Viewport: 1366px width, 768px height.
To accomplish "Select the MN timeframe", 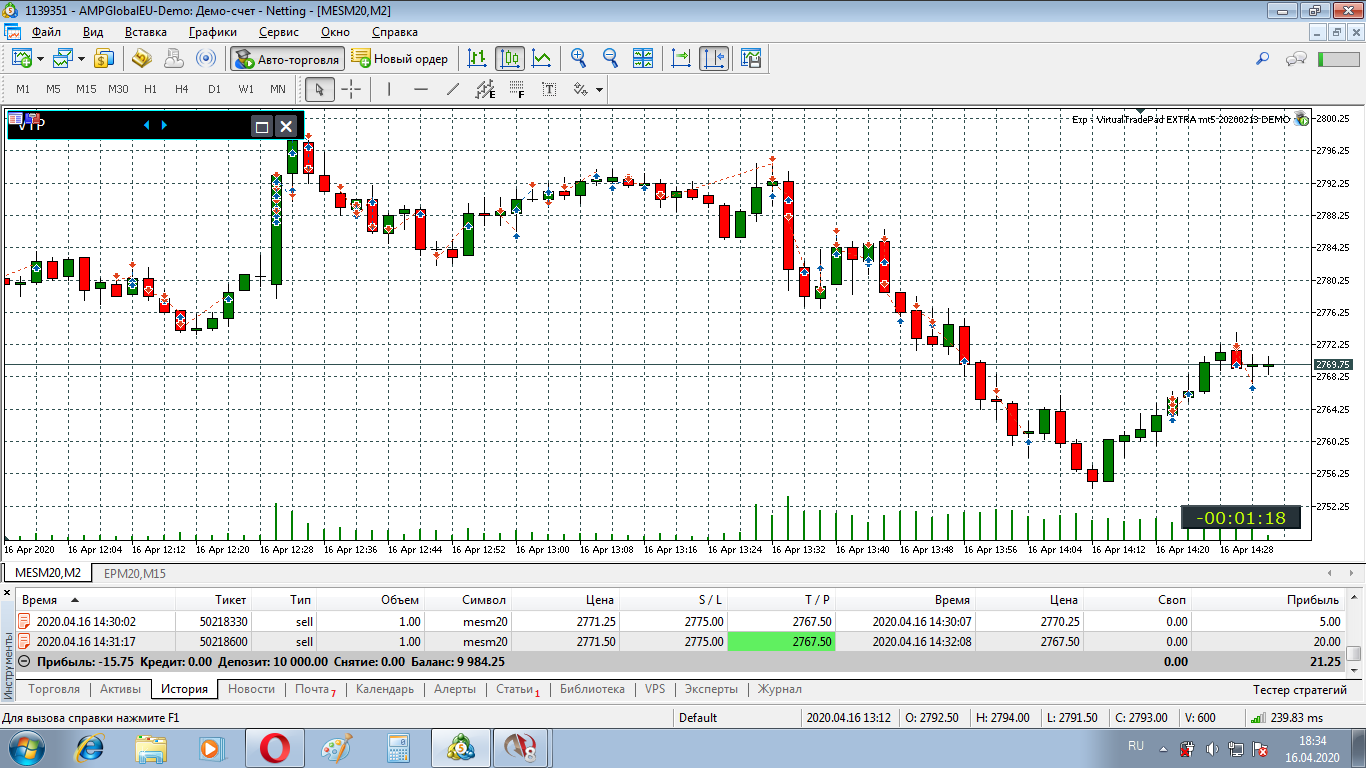I will (x=278, y=89).
